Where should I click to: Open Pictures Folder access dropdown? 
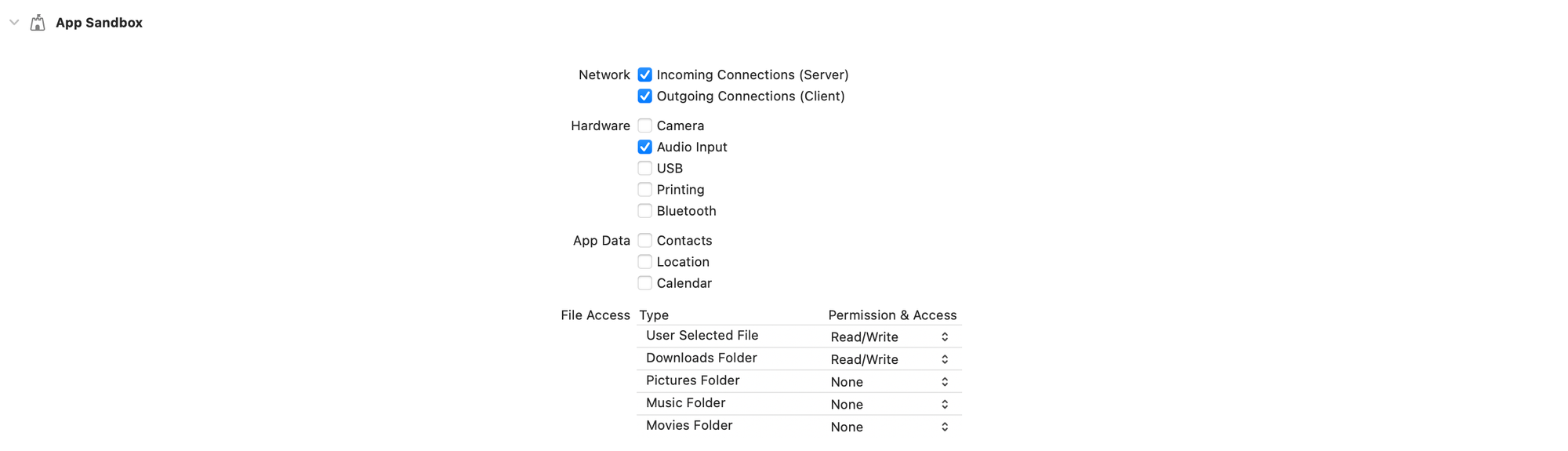coord(890,382)
